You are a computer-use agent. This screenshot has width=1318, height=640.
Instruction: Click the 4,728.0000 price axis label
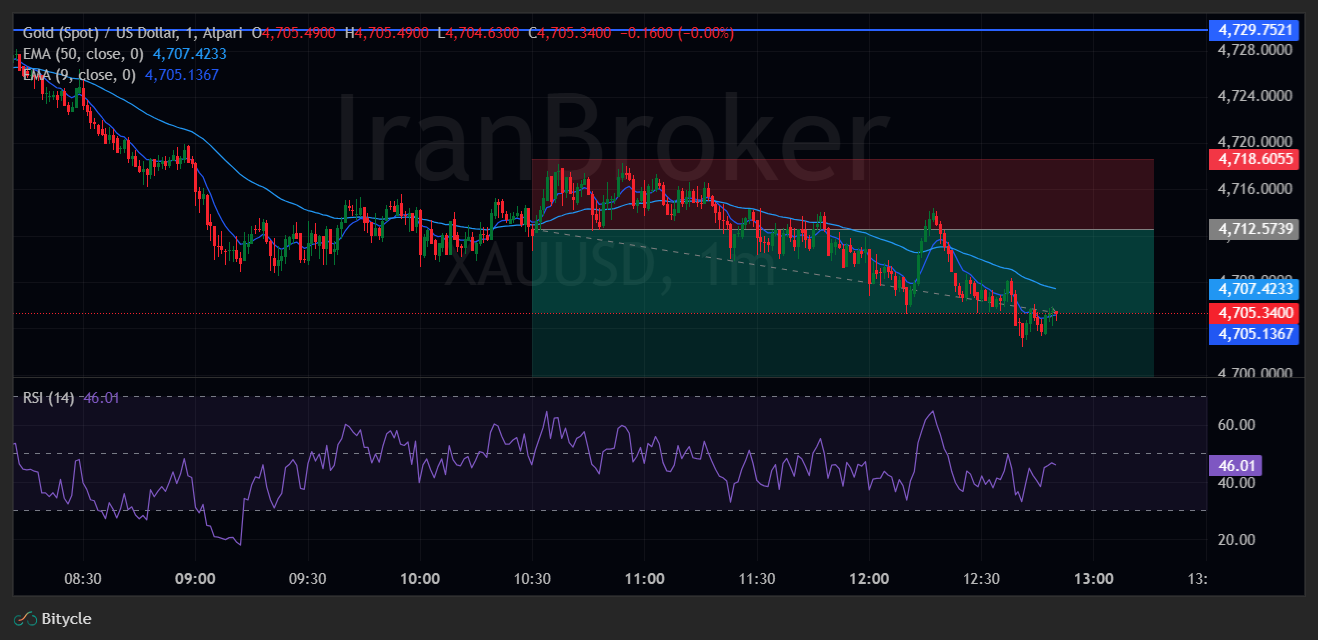coord(1256,50)
